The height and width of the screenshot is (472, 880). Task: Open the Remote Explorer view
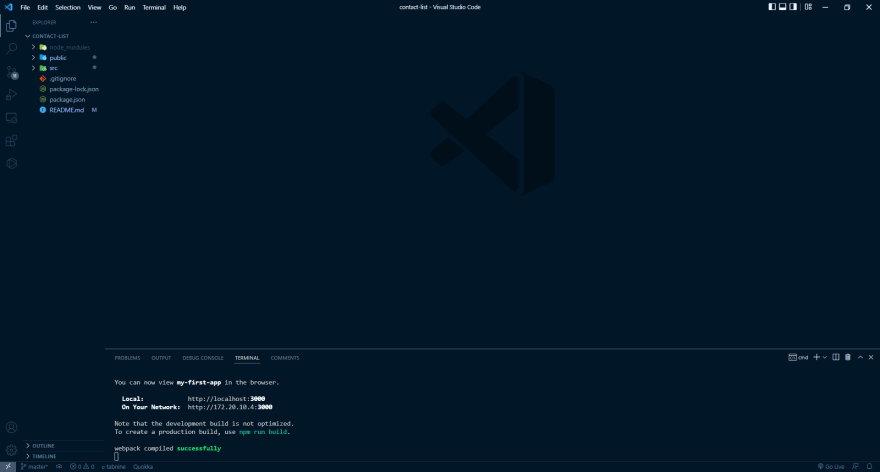coord(11,118)
